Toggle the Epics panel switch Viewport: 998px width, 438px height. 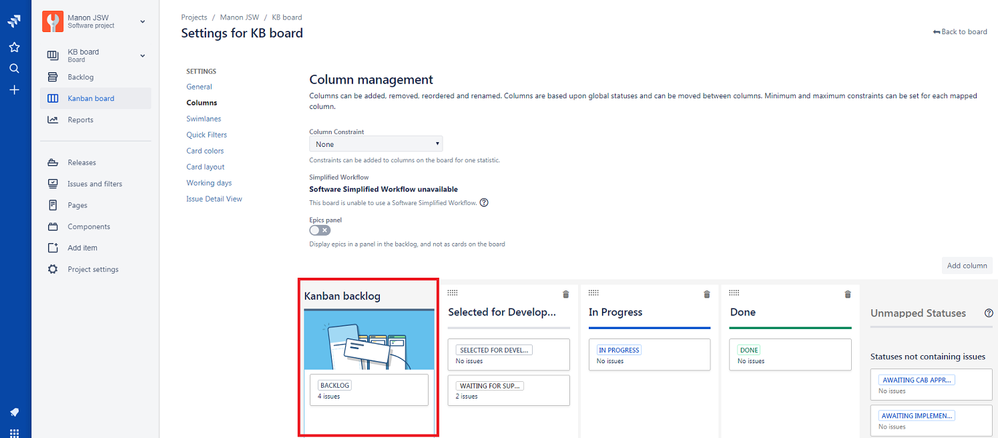(x=320, y=230)
